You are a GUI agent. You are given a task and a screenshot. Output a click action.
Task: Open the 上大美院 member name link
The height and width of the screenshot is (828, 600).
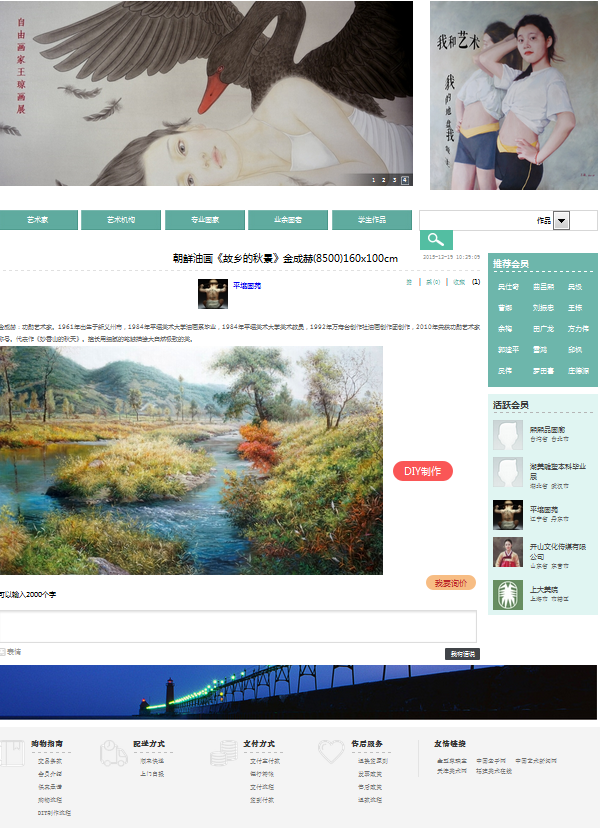click(x=543, y=590)
